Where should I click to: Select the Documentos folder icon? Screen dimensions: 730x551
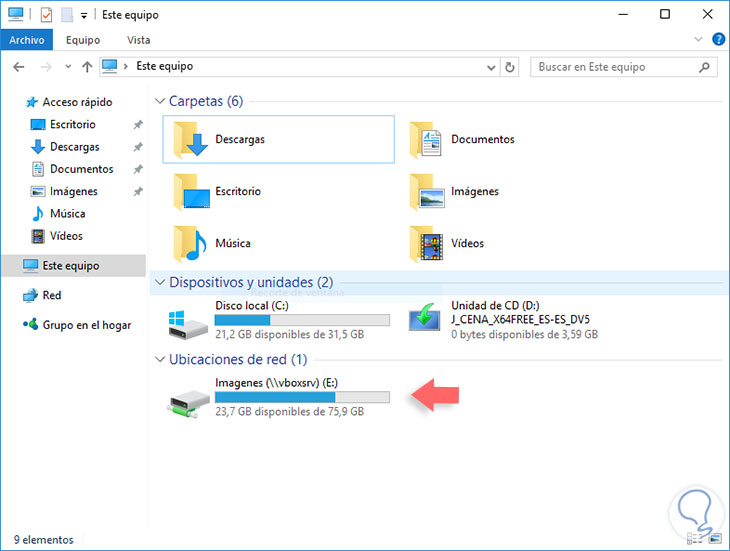pyautogui.click(x=426, y=139)
